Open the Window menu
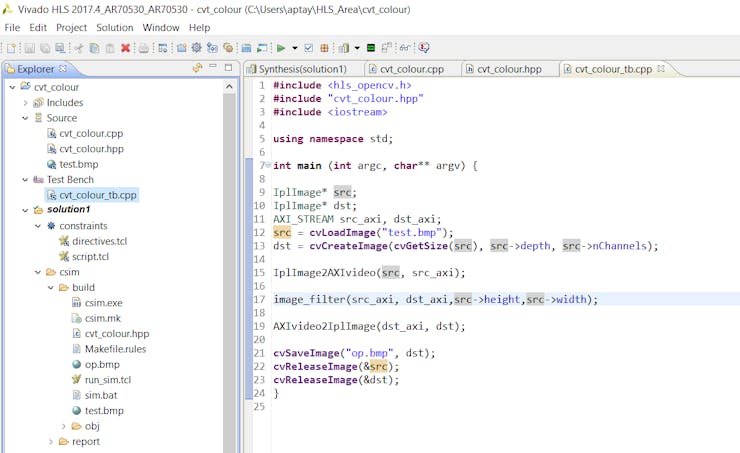The width and height of the screenshot is (740, 453). click(x=161, y=27)
